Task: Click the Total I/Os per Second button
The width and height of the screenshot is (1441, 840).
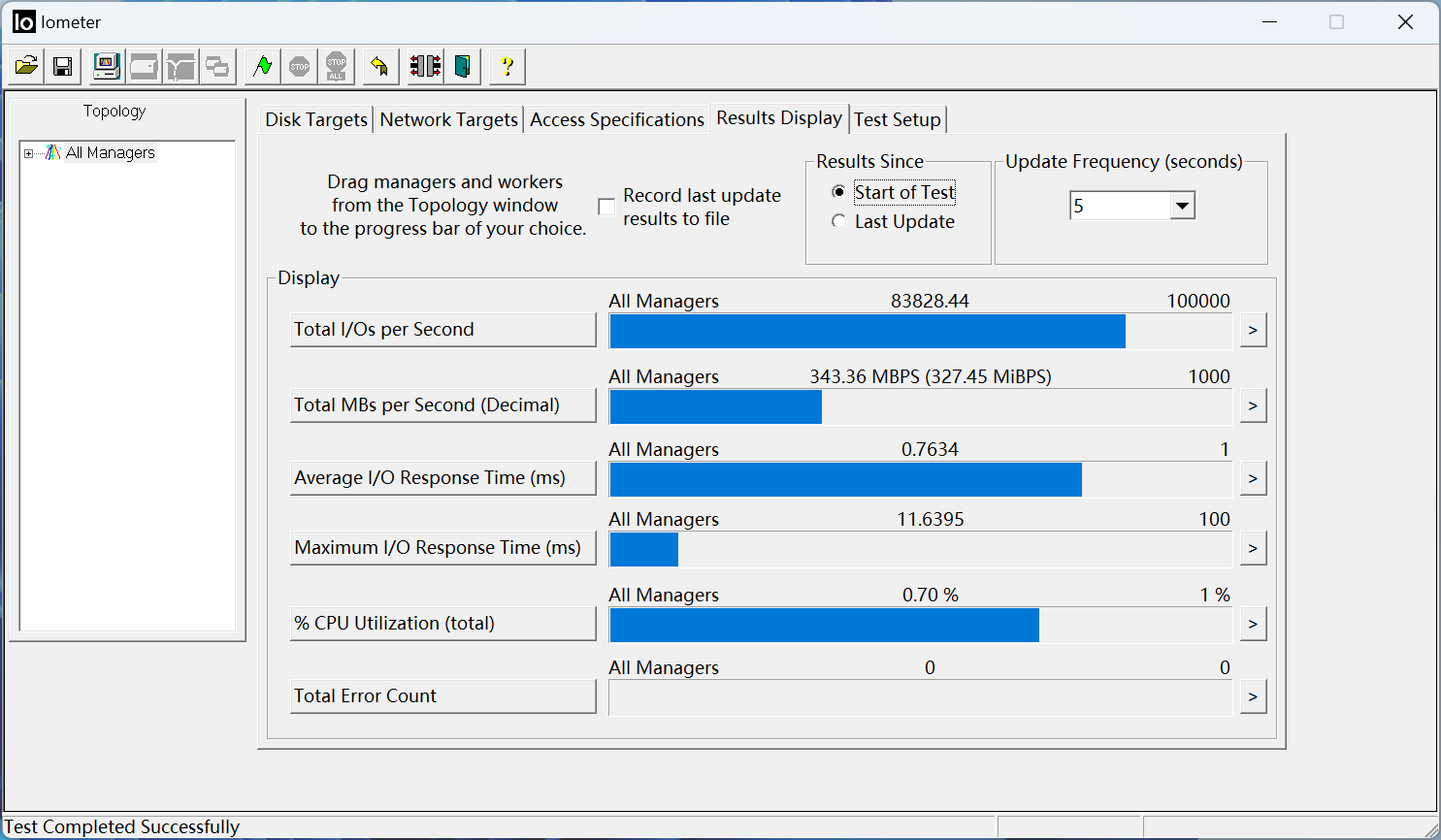Action: coord(442,330)
